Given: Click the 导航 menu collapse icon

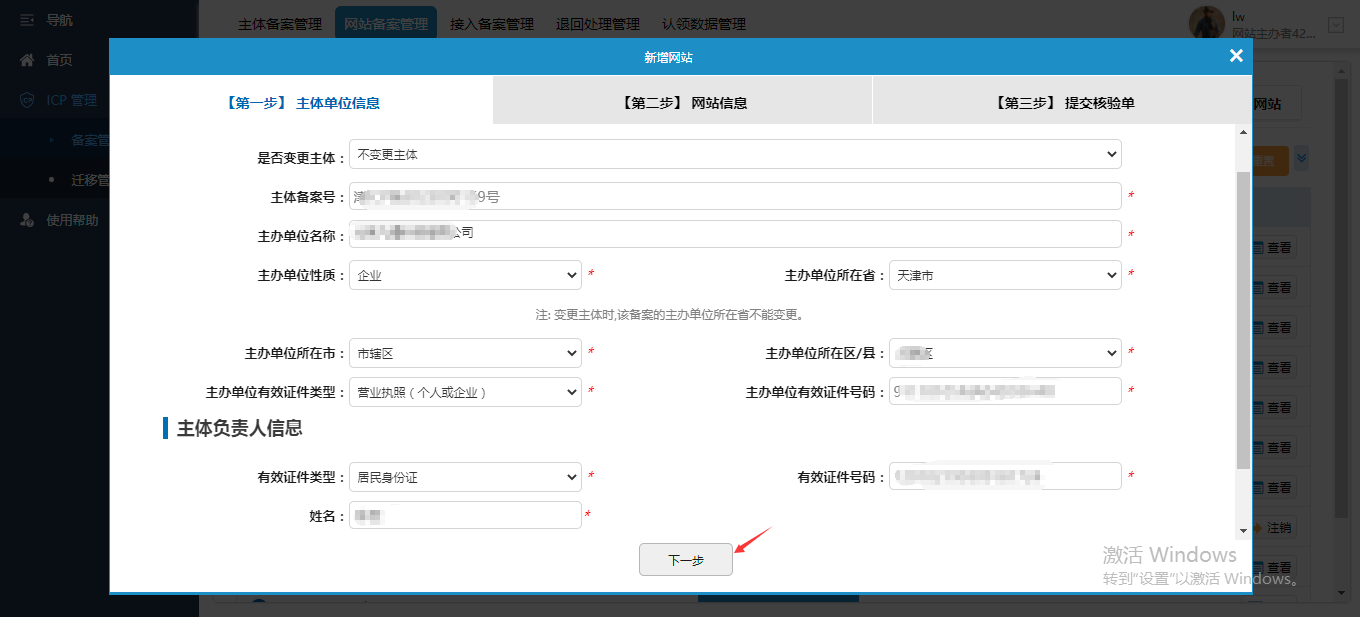Looking at the screenshot, I should coord(27,20).
